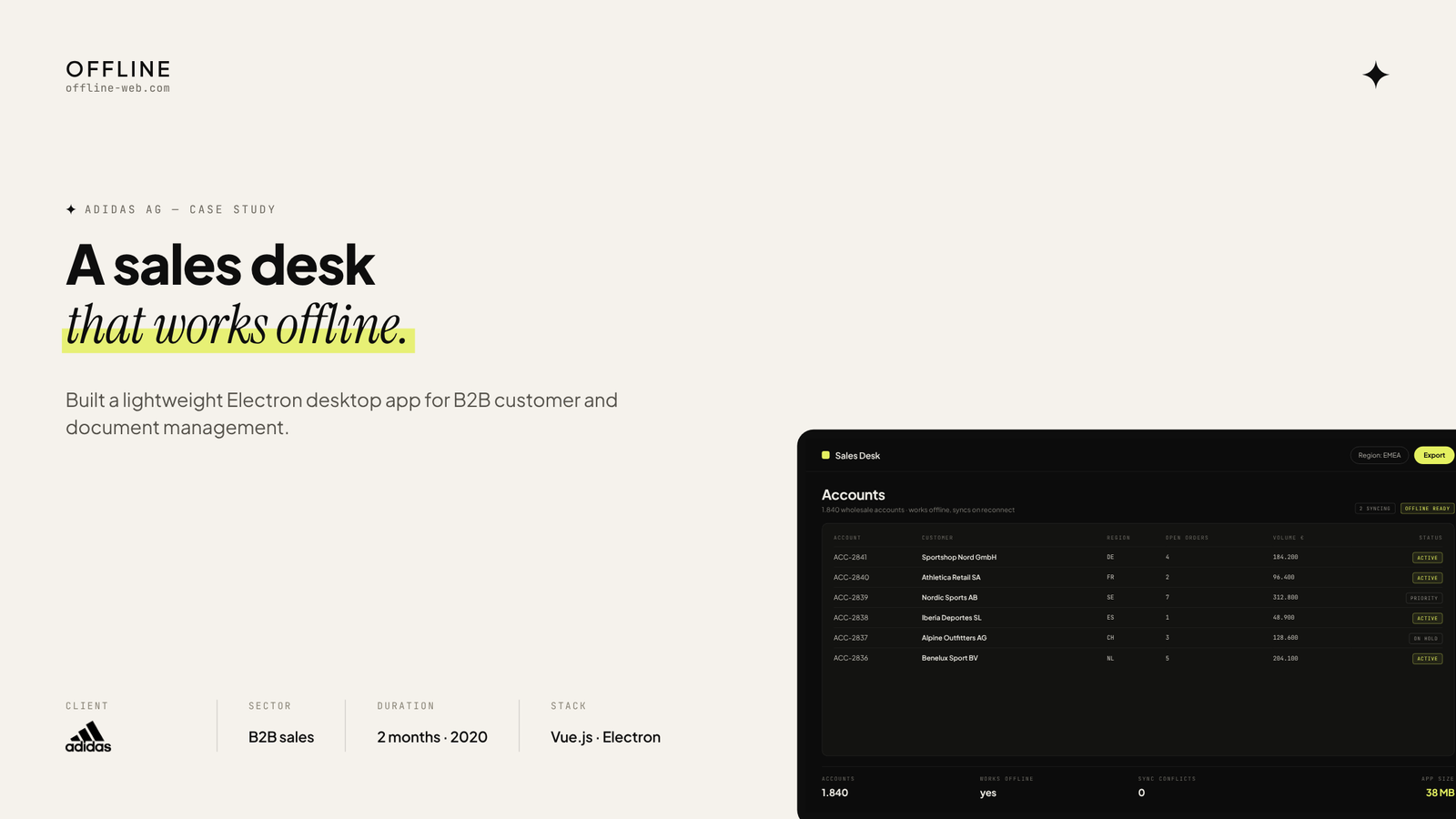
Task: Click the B2B sales sector value
Action: coord(281,737)
